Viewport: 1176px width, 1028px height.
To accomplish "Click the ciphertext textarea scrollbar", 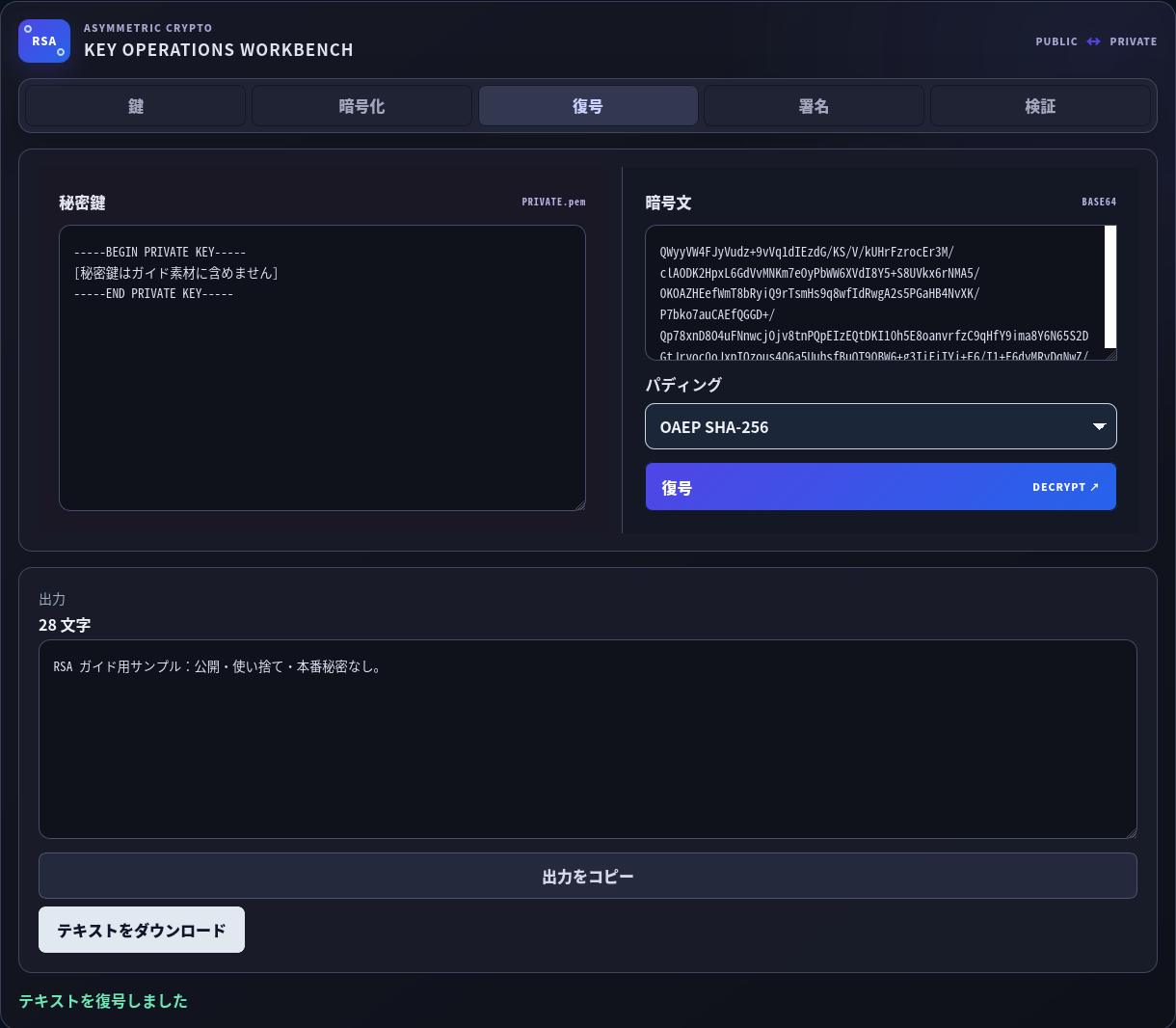I will (1110, 286).
